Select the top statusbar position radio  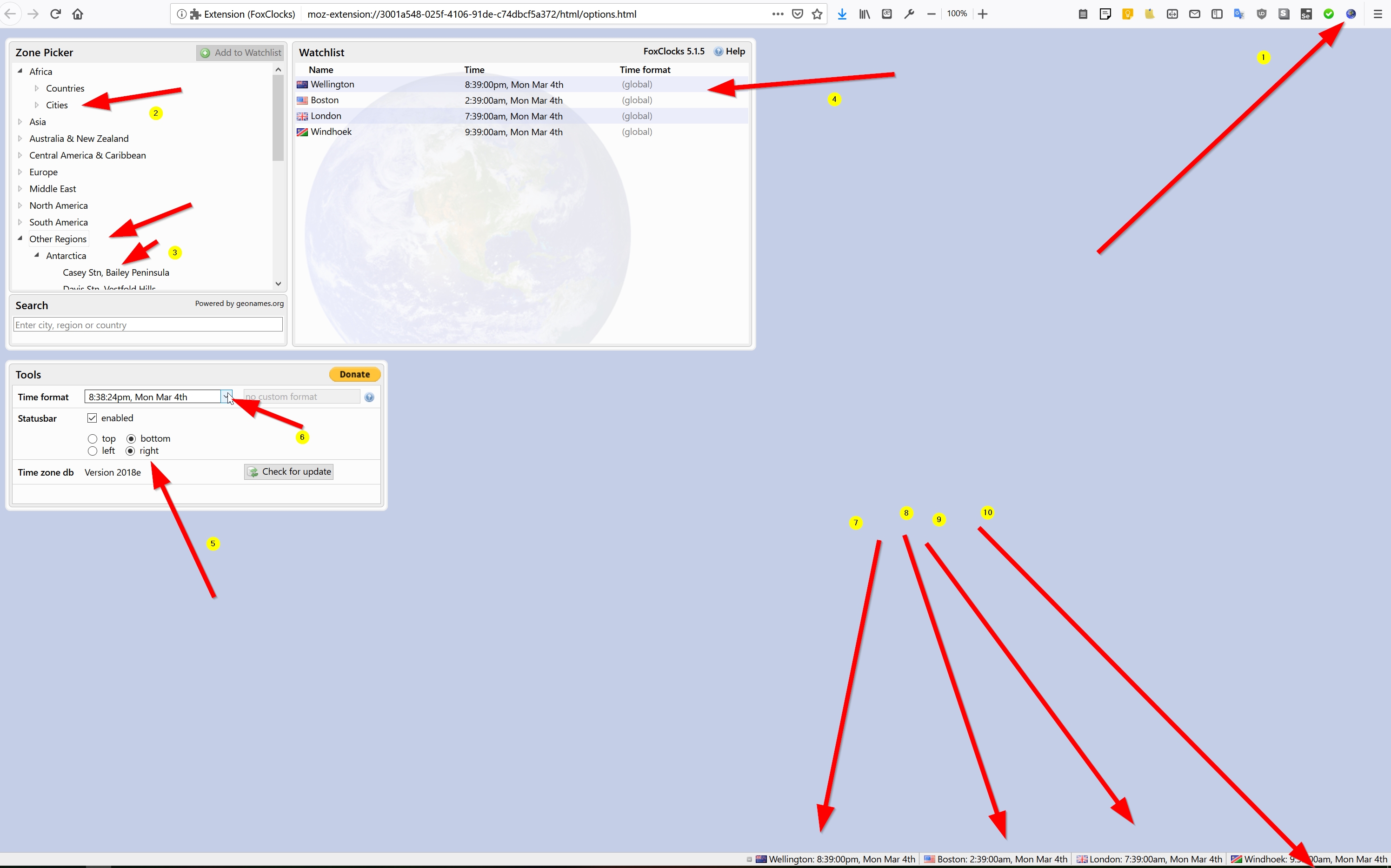point(93,438)
